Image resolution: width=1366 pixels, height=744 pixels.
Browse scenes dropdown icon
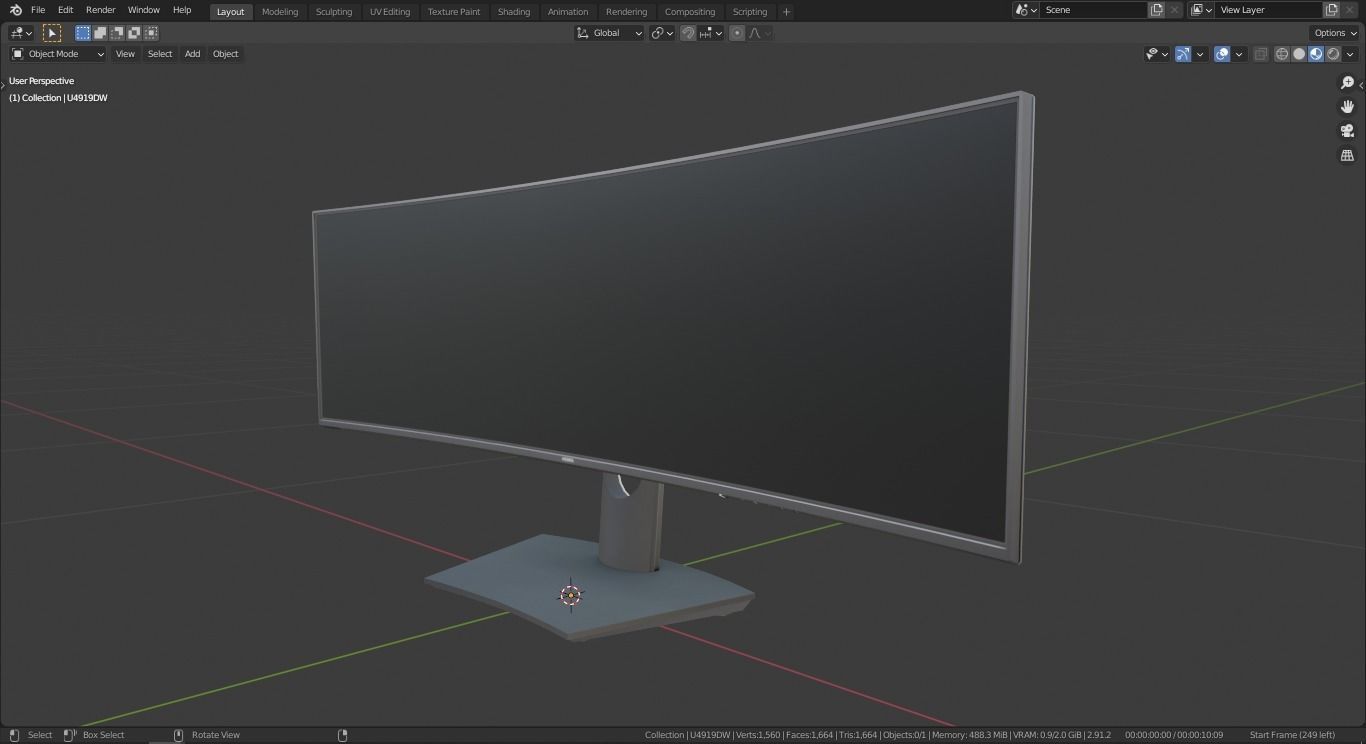1026,10
